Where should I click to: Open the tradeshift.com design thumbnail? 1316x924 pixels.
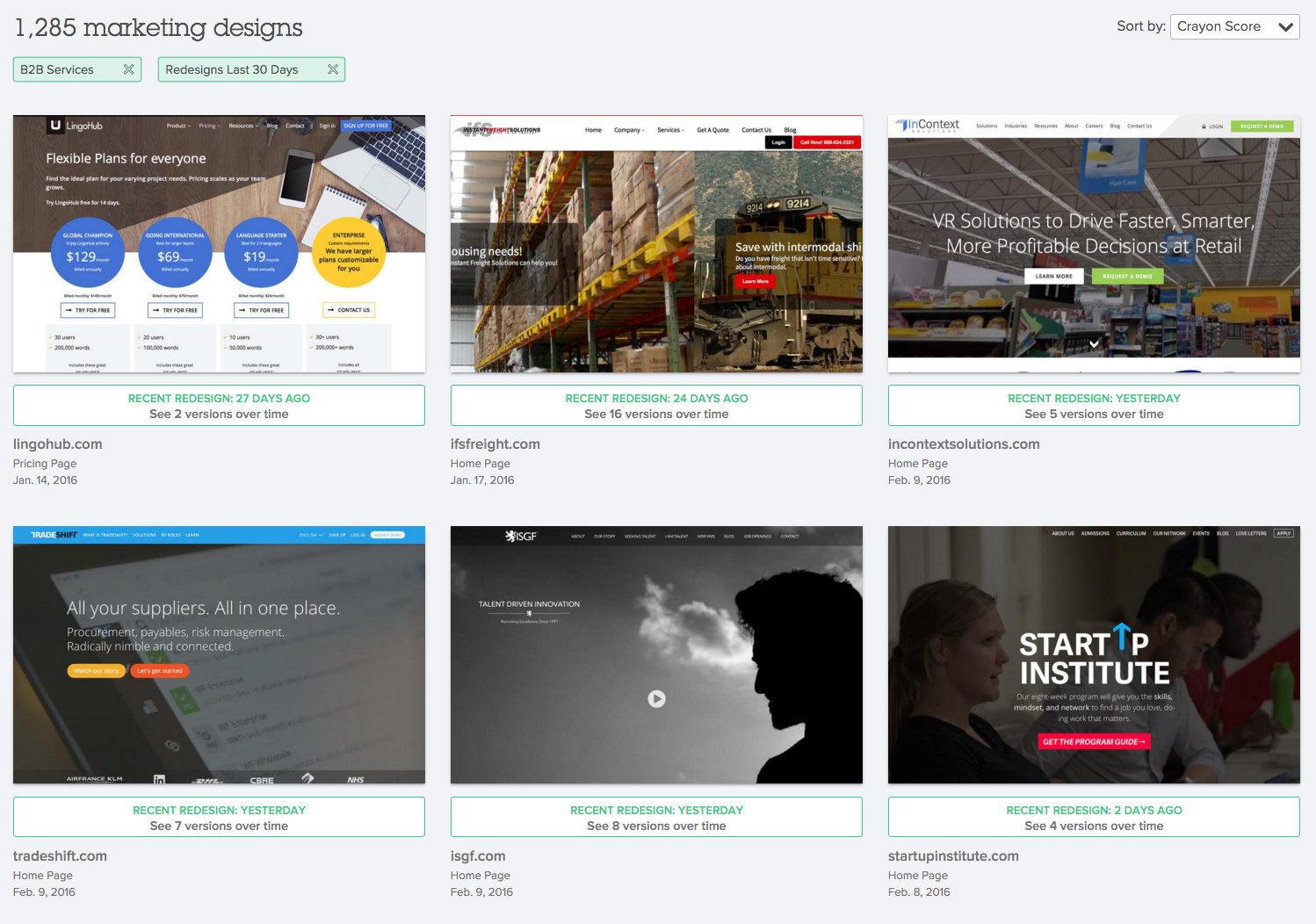pos(219,655)
